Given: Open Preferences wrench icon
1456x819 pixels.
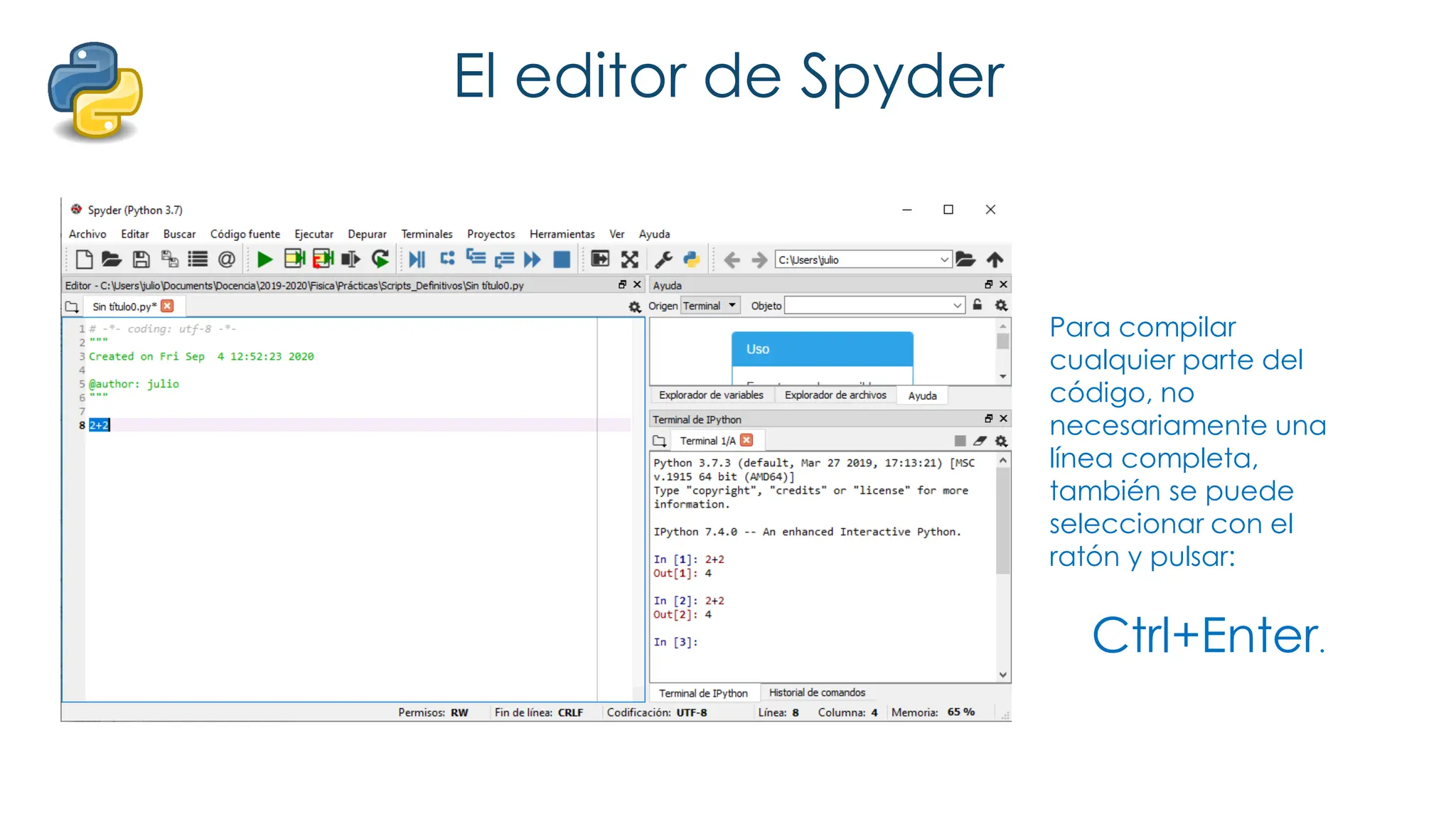Looking at the screenshot, I should pyautogui.click(x=663, y=259).
